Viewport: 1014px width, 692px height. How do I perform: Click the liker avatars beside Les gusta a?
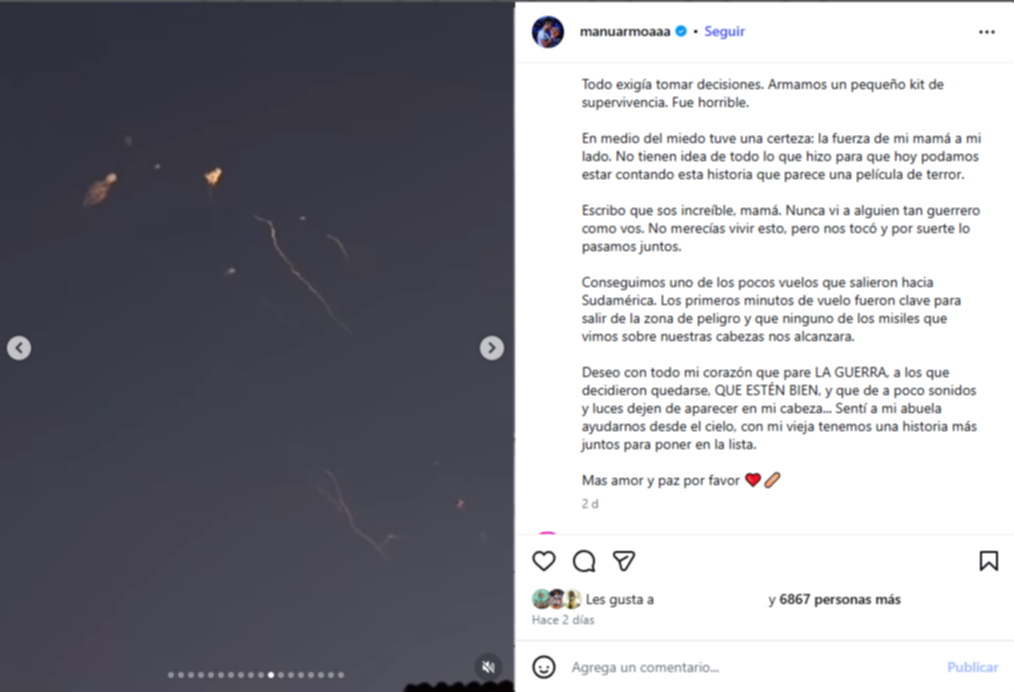click(556, 600)
